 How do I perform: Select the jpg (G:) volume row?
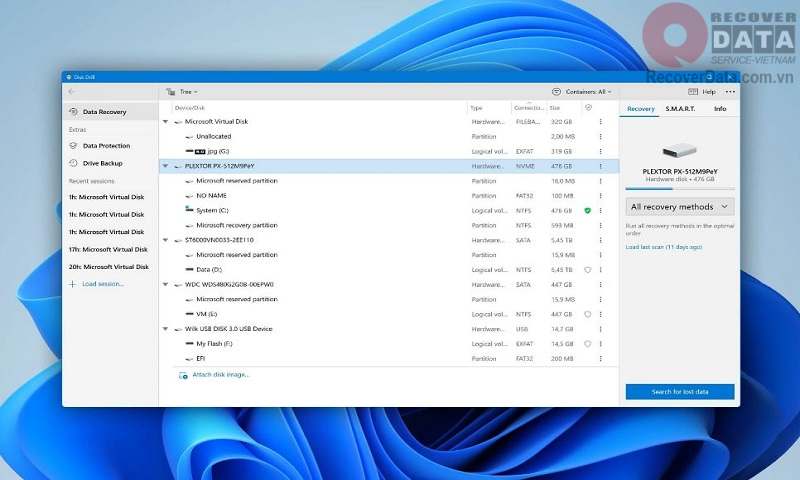click(x=389, y=151)
